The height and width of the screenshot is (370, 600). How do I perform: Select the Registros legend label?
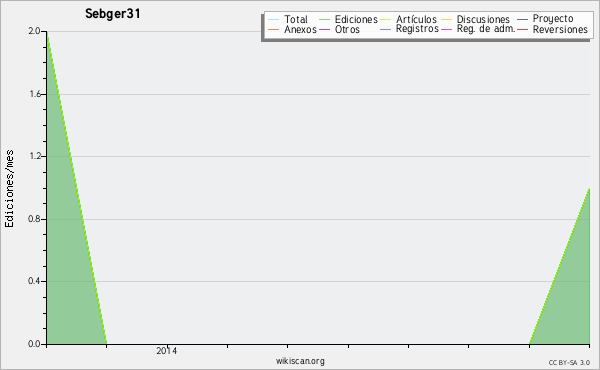pyautogui.click(x=417, y=29)
